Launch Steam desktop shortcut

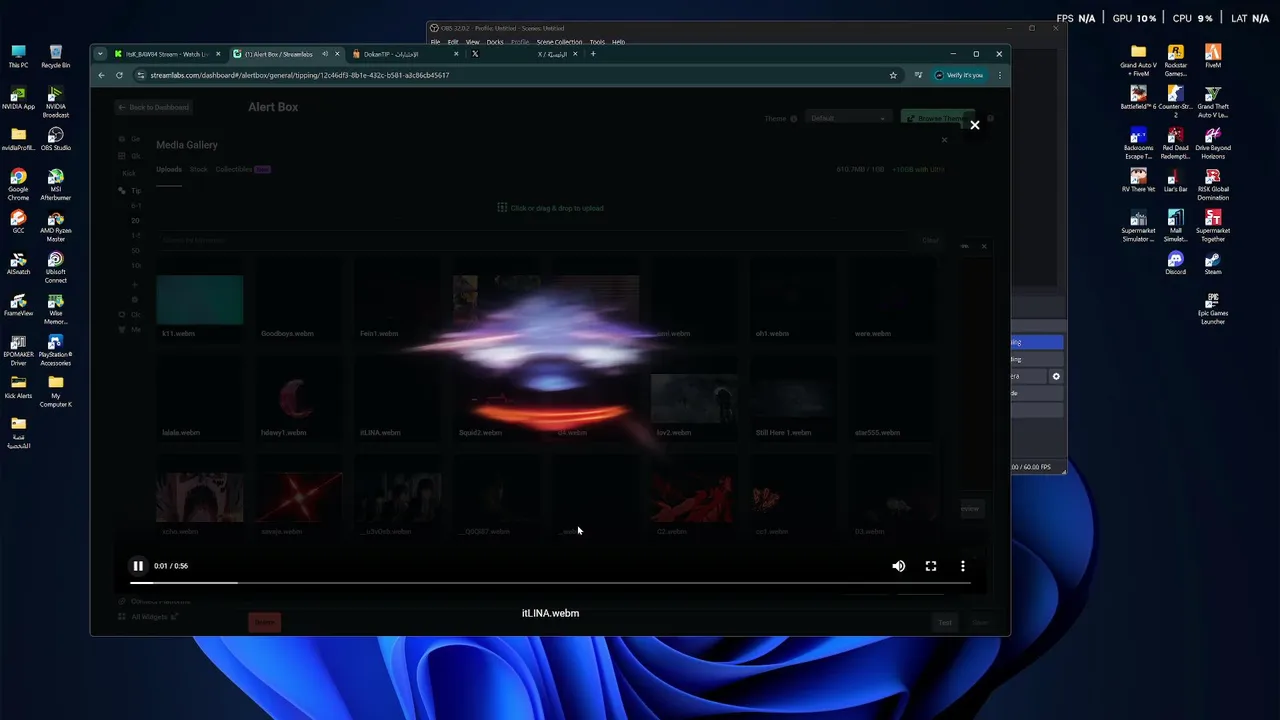1213,263
